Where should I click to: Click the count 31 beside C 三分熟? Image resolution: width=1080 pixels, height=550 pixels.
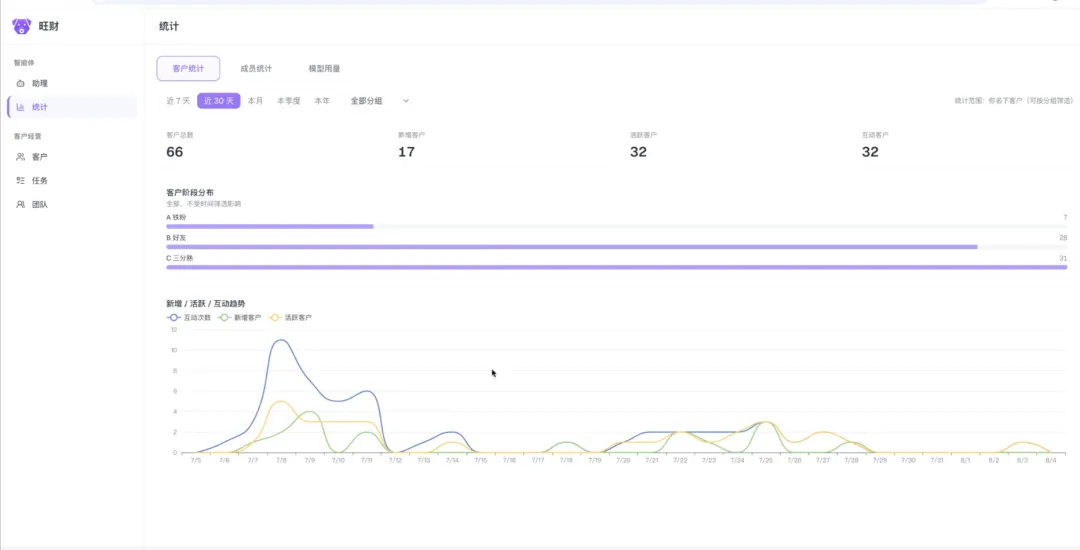click(x=1063, y=258)
